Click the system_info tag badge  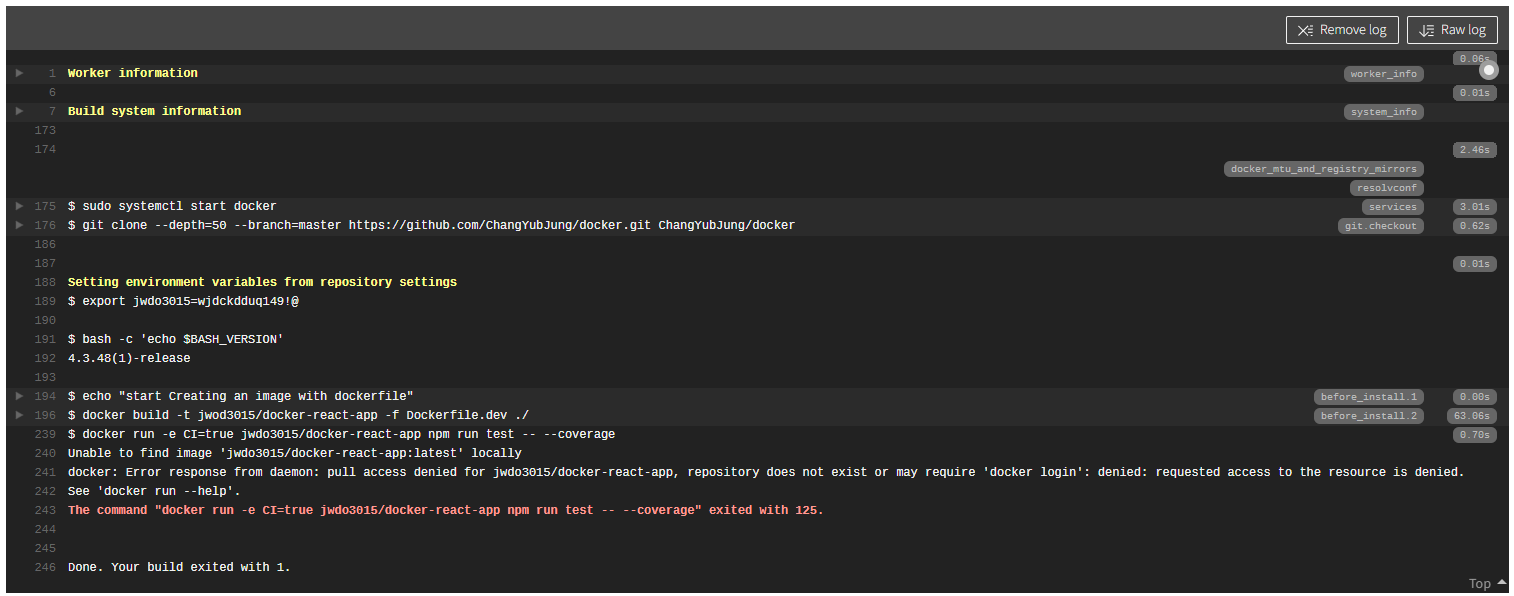pyautogui.click(x=1383, y=112)
